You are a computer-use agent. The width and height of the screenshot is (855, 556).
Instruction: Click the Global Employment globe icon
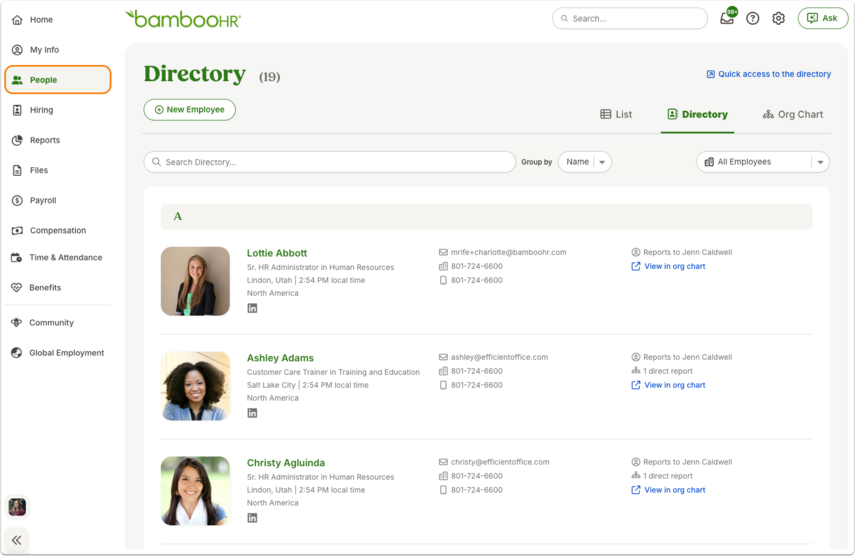pos(16,353)
